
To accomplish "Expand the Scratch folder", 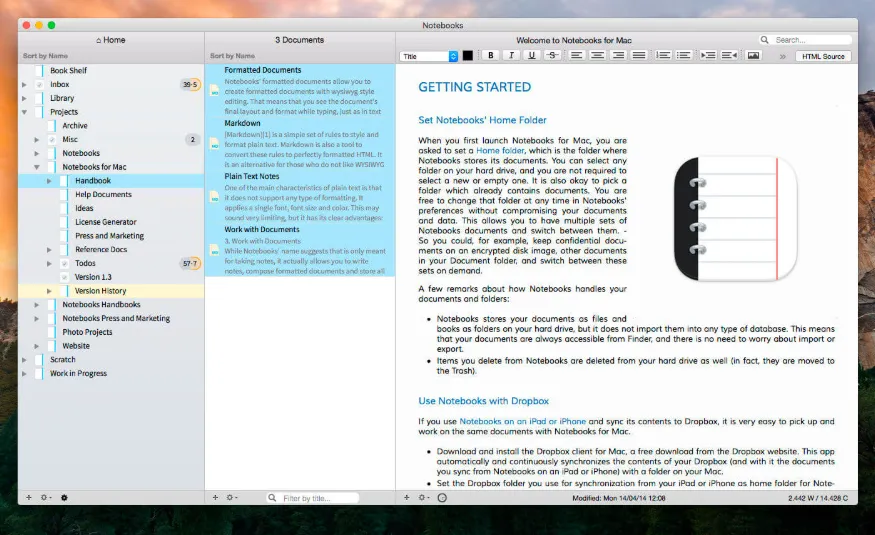I will [24, 360].
